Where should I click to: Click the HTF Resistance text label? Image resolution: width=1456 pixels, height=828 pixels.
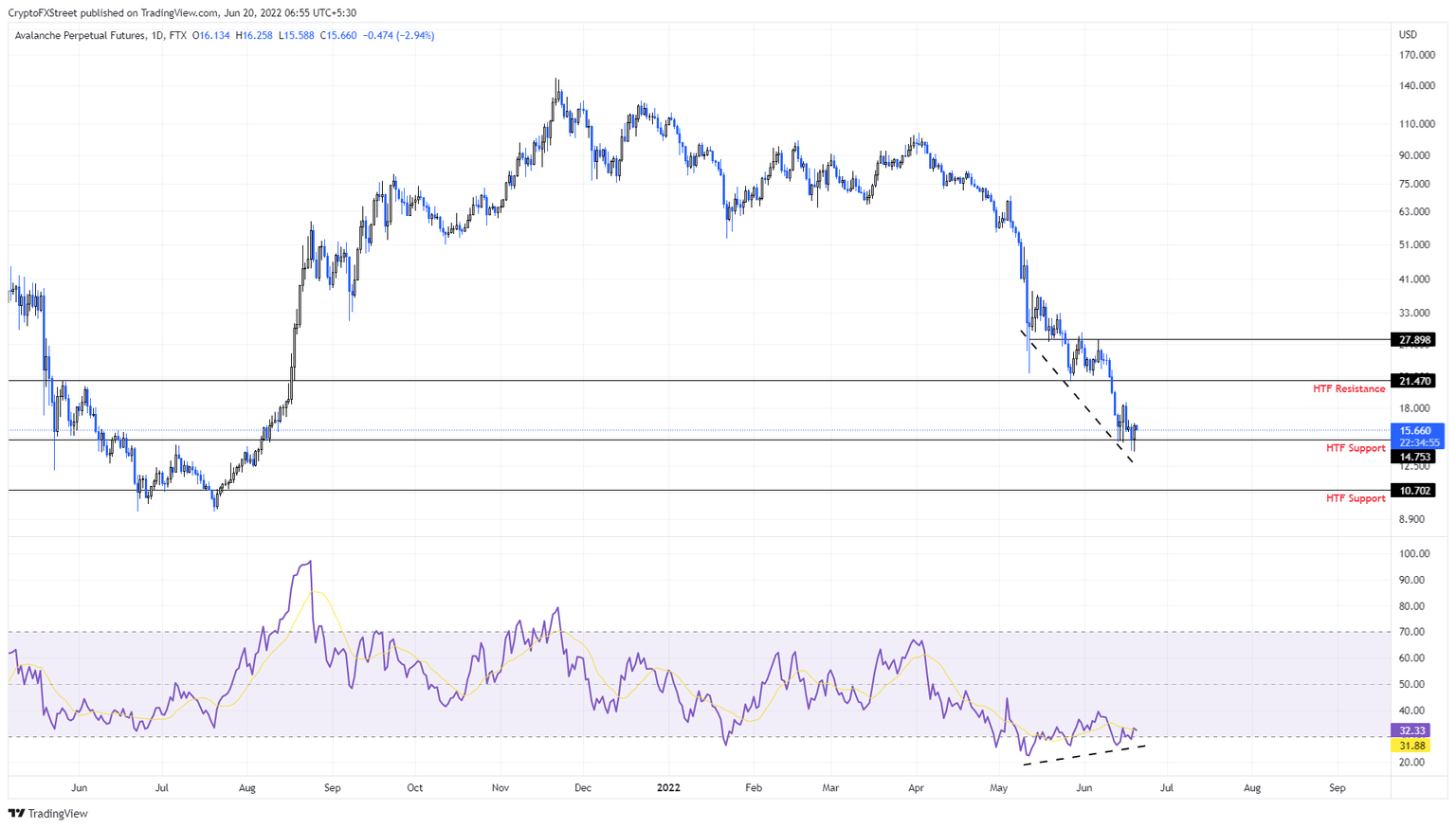(1351, 388)
